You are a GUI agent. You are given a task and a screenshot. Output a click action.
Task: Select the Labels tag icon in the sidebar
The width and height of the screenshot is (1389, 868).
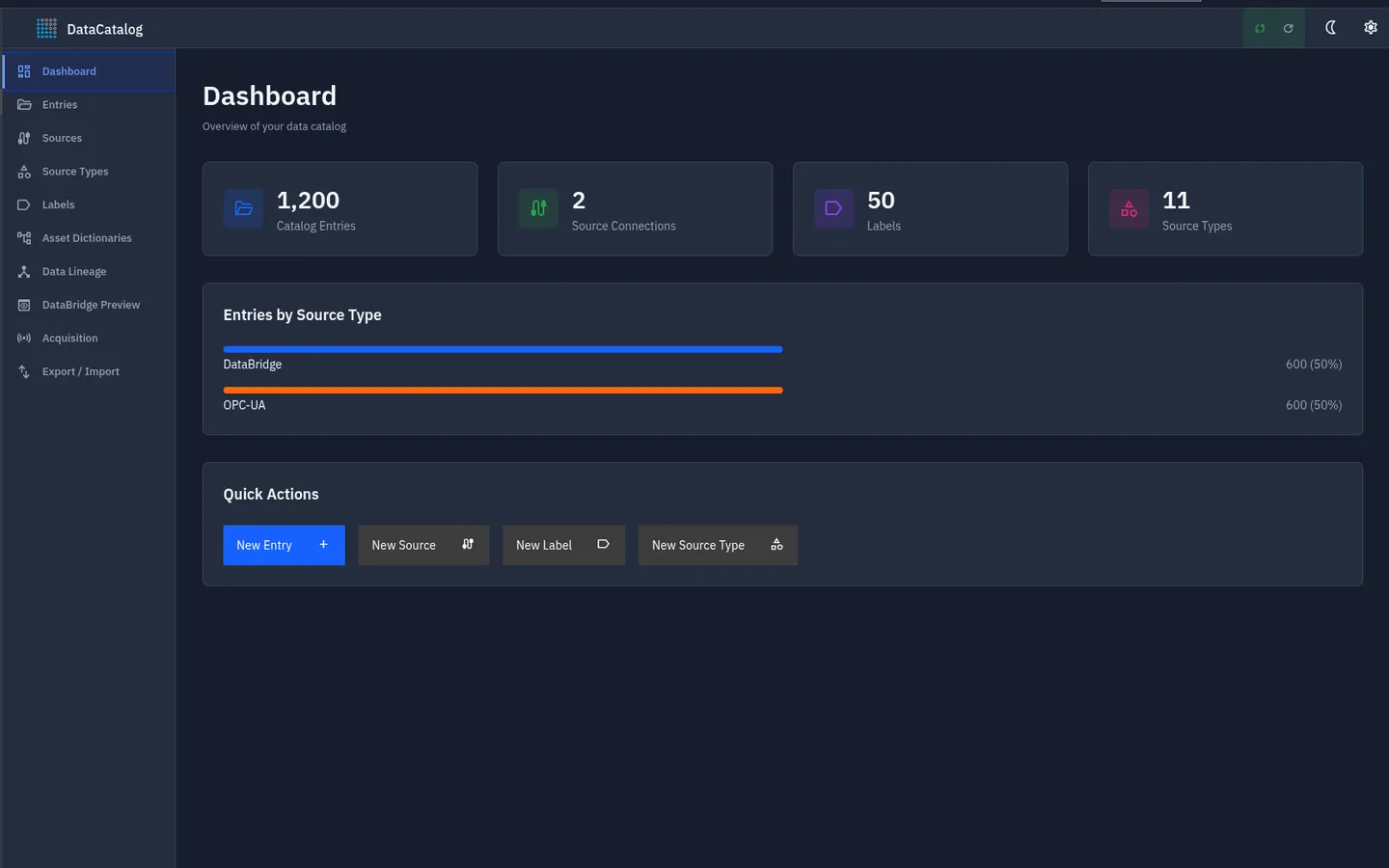[23, 204]
